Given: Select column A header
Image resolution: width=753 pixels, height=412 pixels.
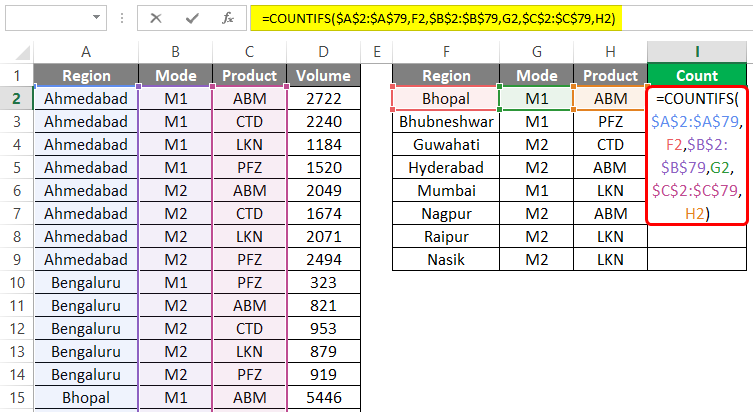Looking at the screenshot, I should (86, 52).
